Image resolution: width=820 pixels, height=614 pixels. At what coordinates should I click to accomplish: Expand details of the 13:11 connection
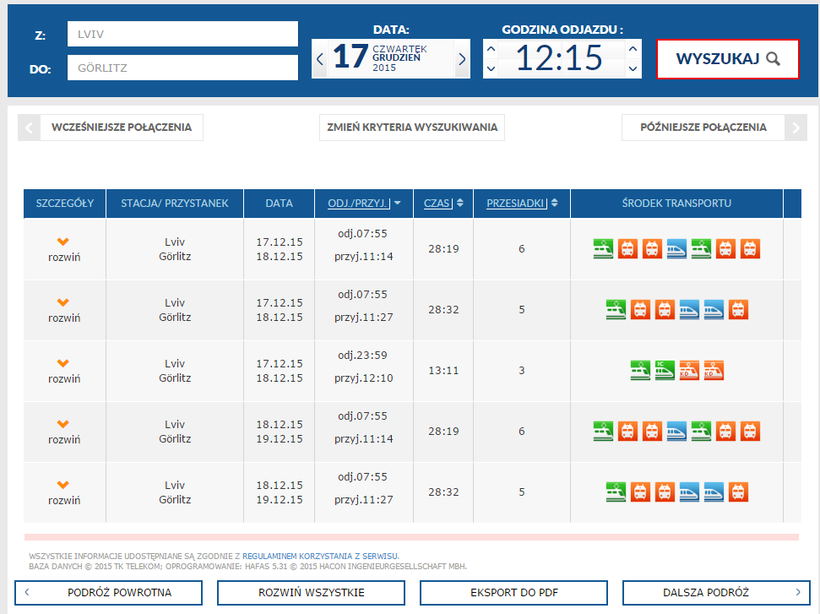pyautogui.click(x=64, y=370)
